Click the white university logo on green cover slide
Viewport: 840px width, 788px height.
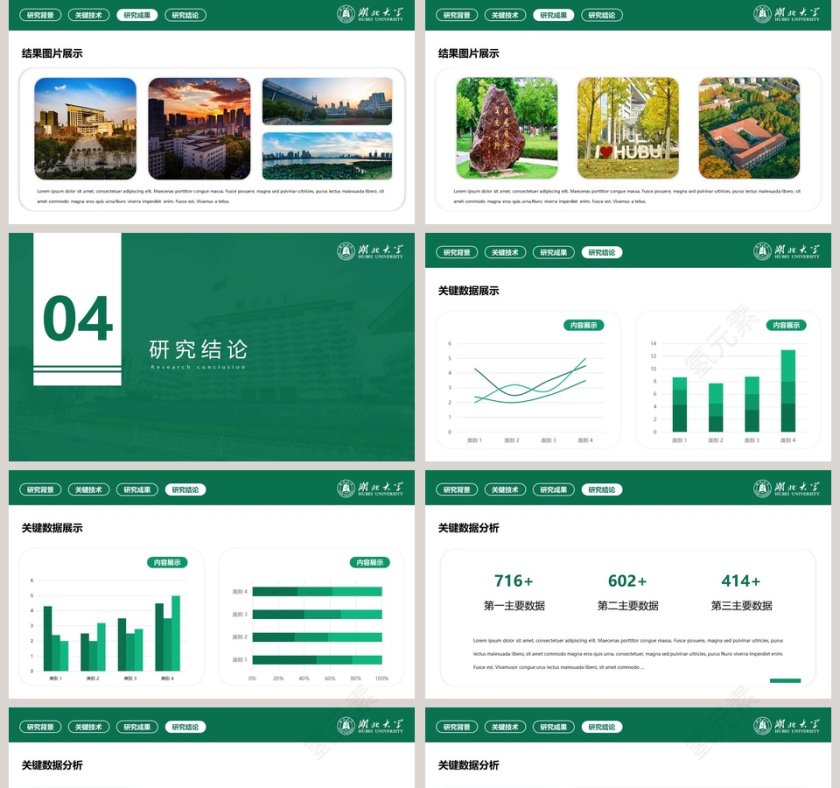pyautogui.click(x=345, y=249)
